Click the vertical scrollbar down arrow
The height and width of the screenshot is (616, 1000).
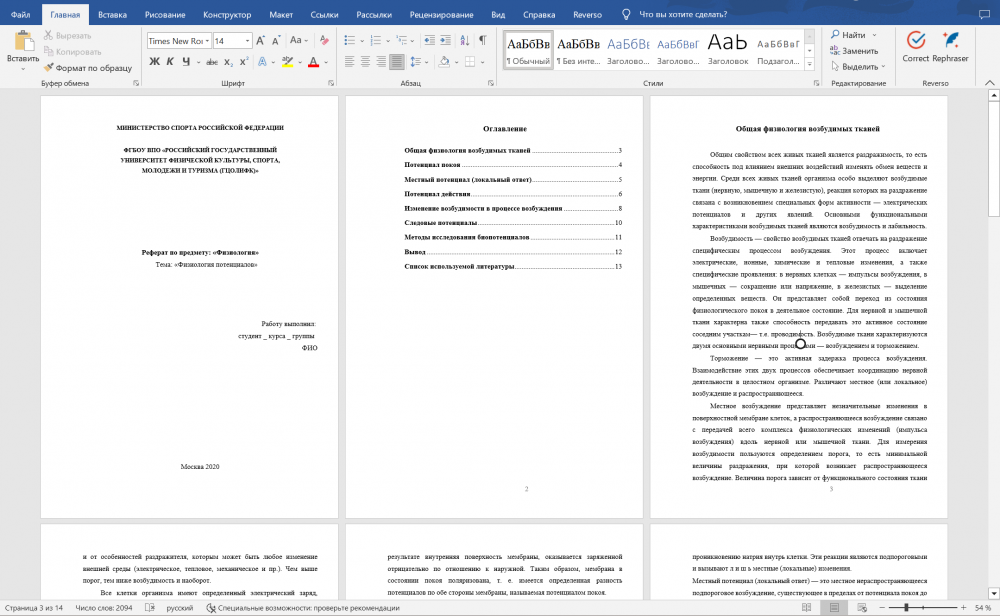(x=993, y=593)
